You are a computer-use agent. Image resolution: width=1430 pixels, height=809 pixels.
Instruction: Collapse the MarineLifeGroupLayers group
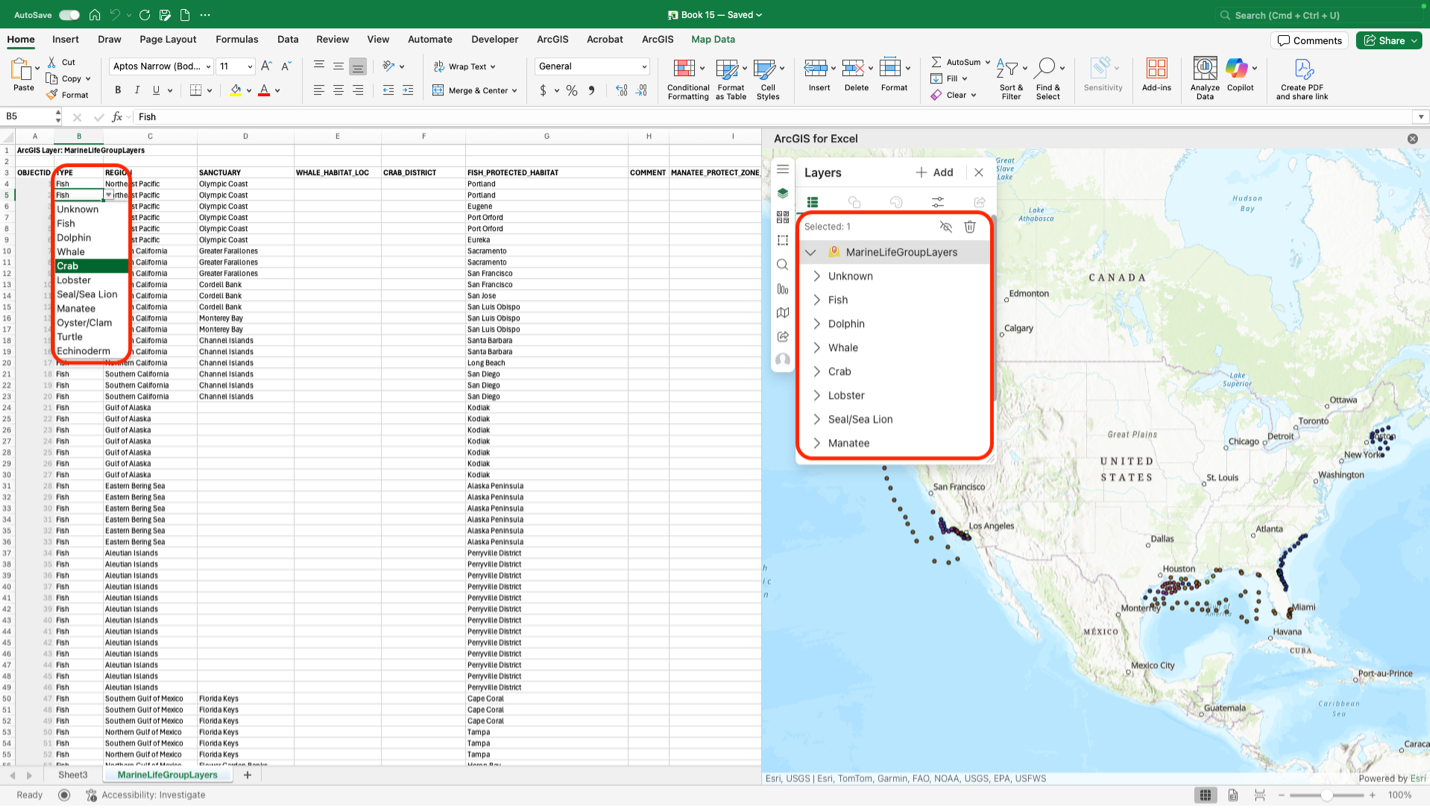coord(810,252)
